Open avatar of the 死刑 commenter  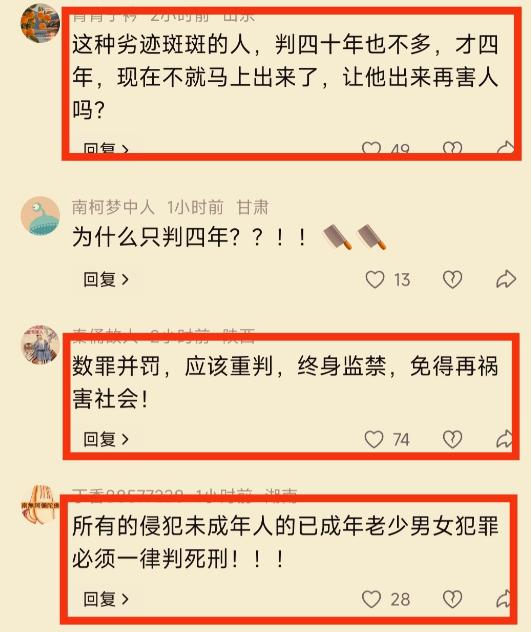pyautogui.click(x=40, y=505)
